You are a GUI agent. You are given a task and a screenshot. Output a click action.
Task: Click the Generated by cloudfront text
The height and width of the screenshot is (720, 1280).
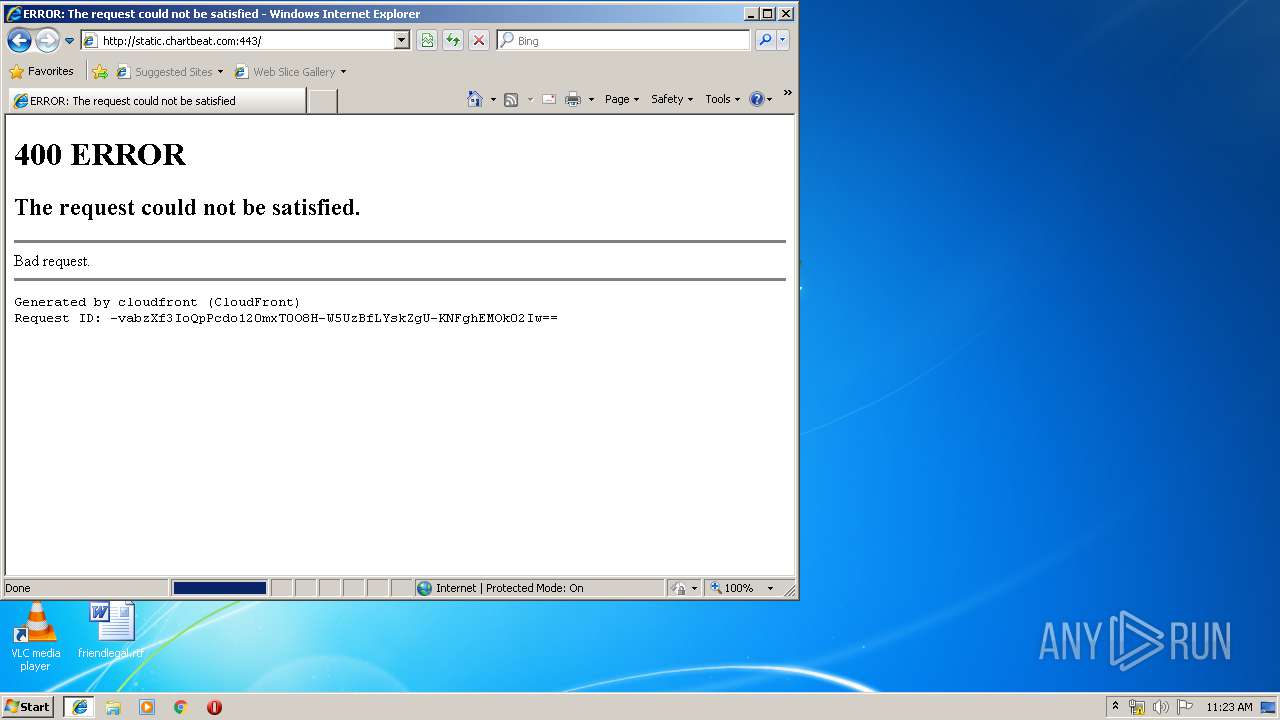[x=157, y=302]
